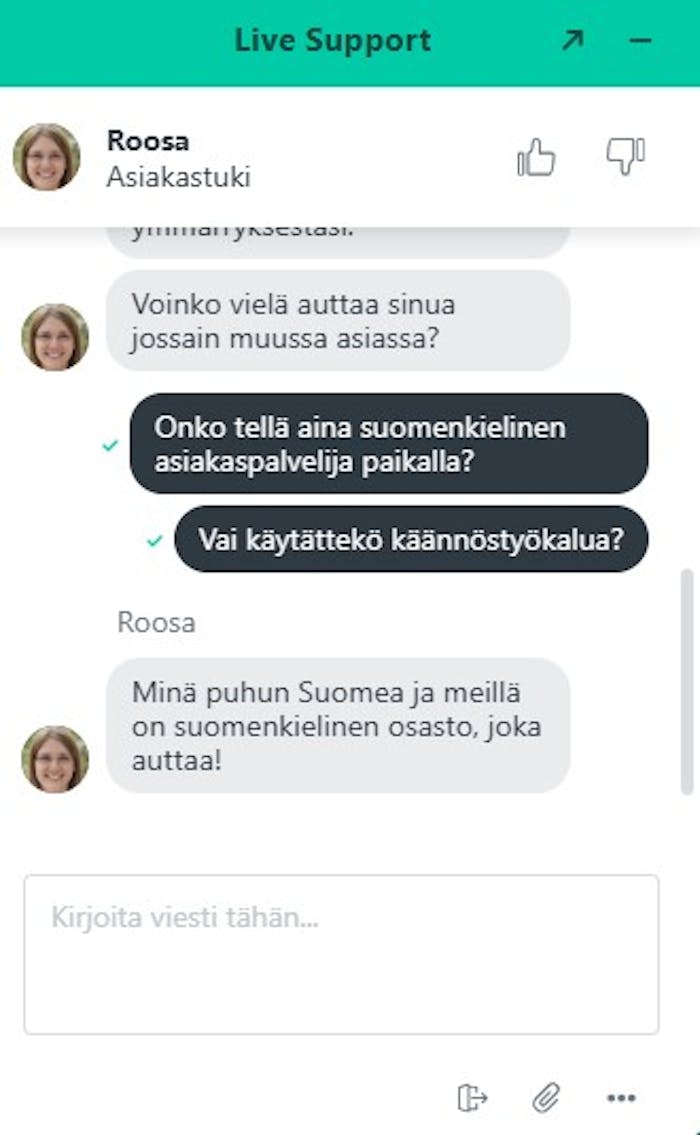Click the 'Voinko vielä auttaa sinua' message bubble
This screenshot has width=700, height=1135.
pos(338,321)
